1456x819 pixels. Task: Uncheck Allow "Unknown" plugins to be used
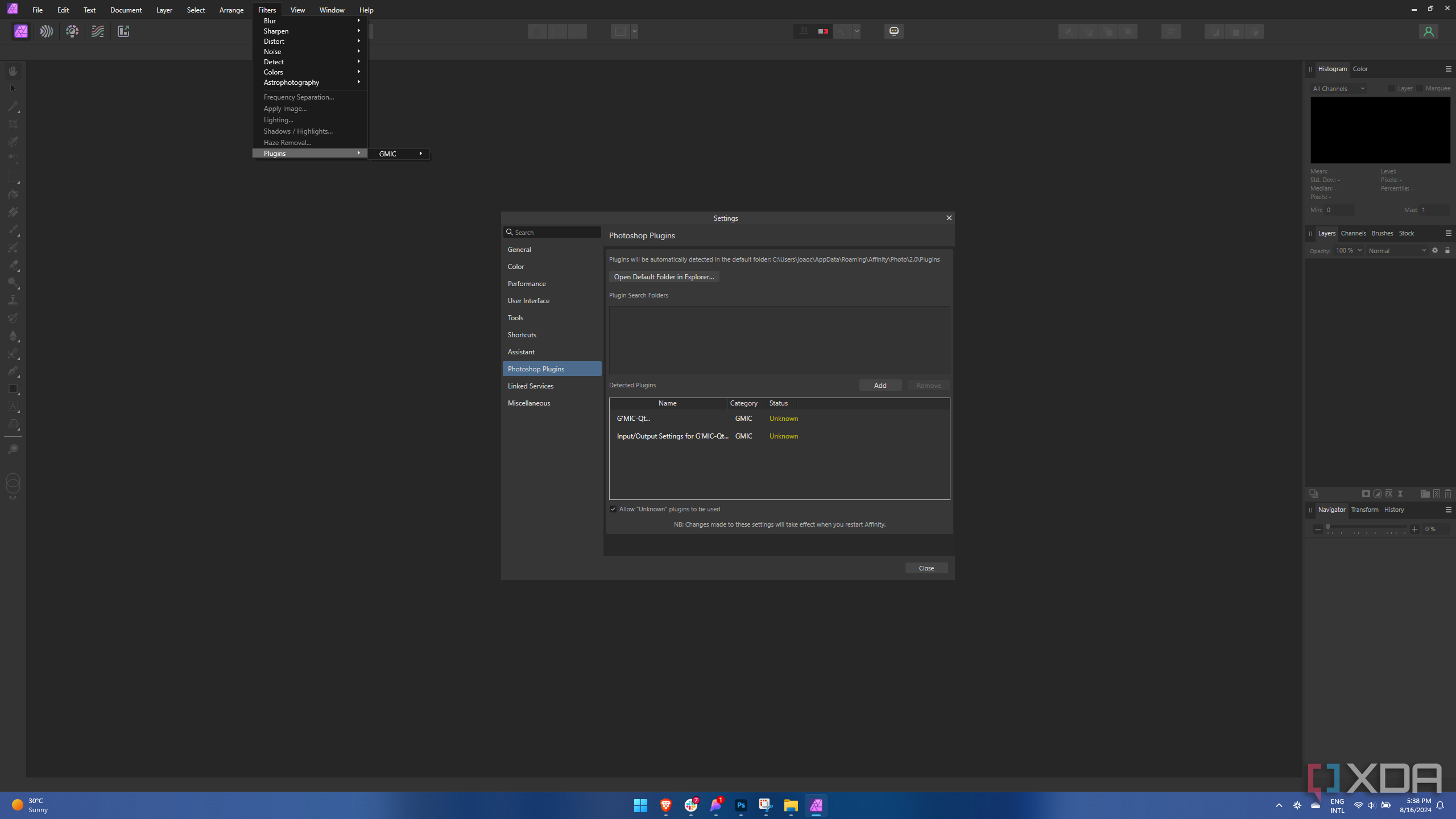coord(613,509)
